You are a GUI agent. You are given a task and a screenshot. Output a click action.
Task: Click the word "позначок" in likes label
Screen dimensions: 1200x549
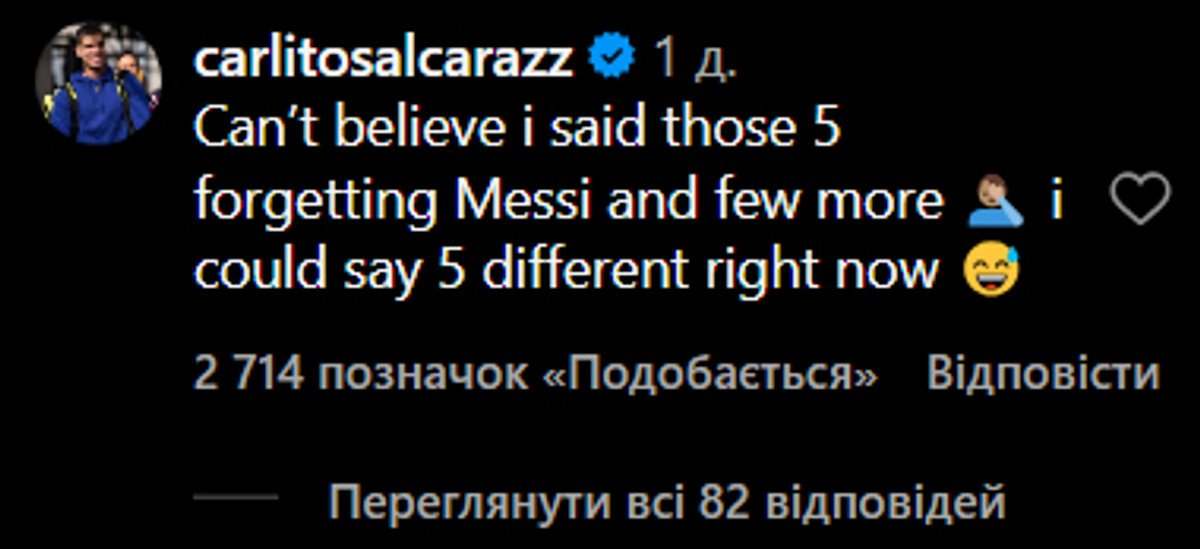(x=422, y=374)
